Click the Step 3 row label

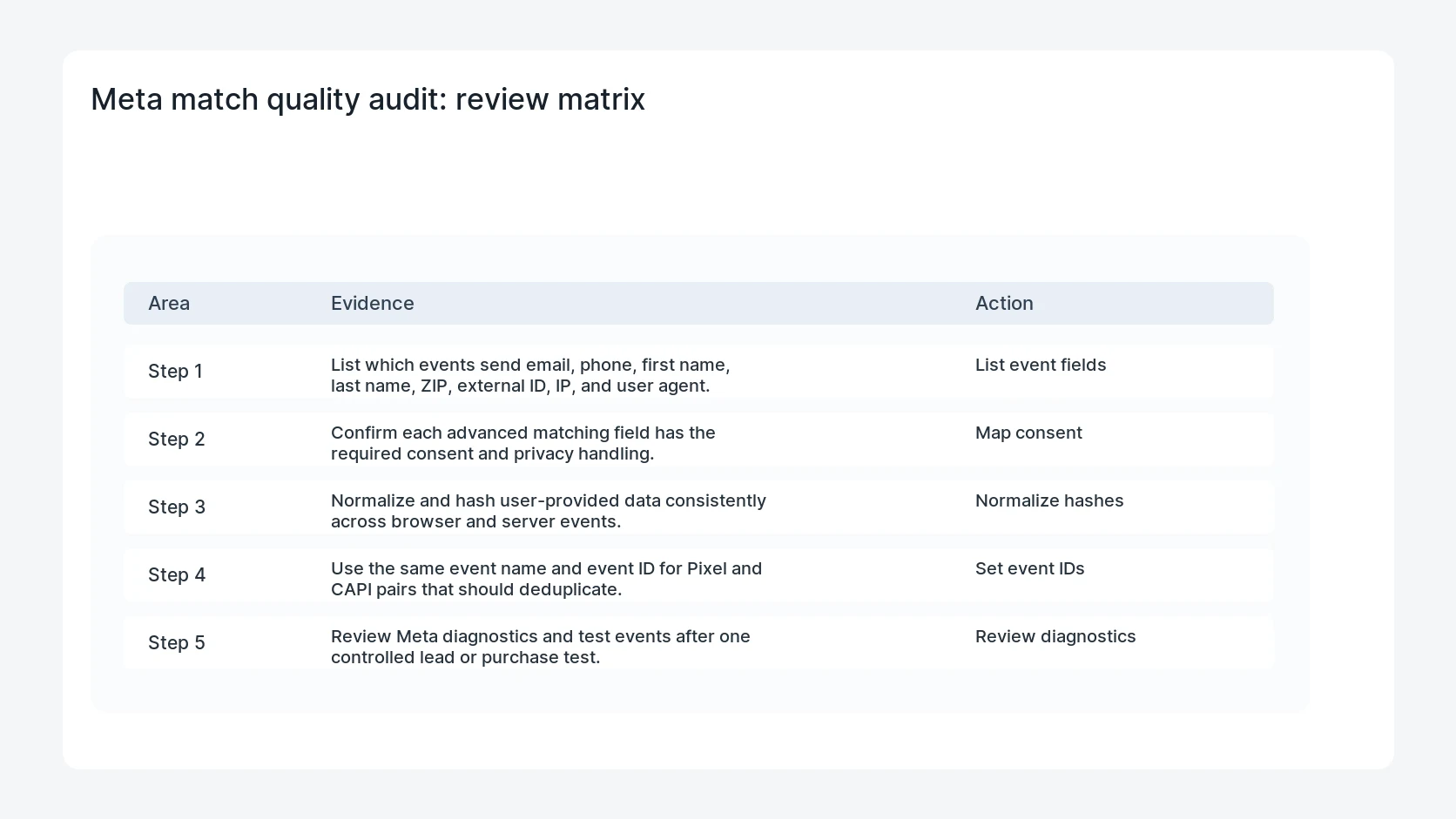pos(177,507)
